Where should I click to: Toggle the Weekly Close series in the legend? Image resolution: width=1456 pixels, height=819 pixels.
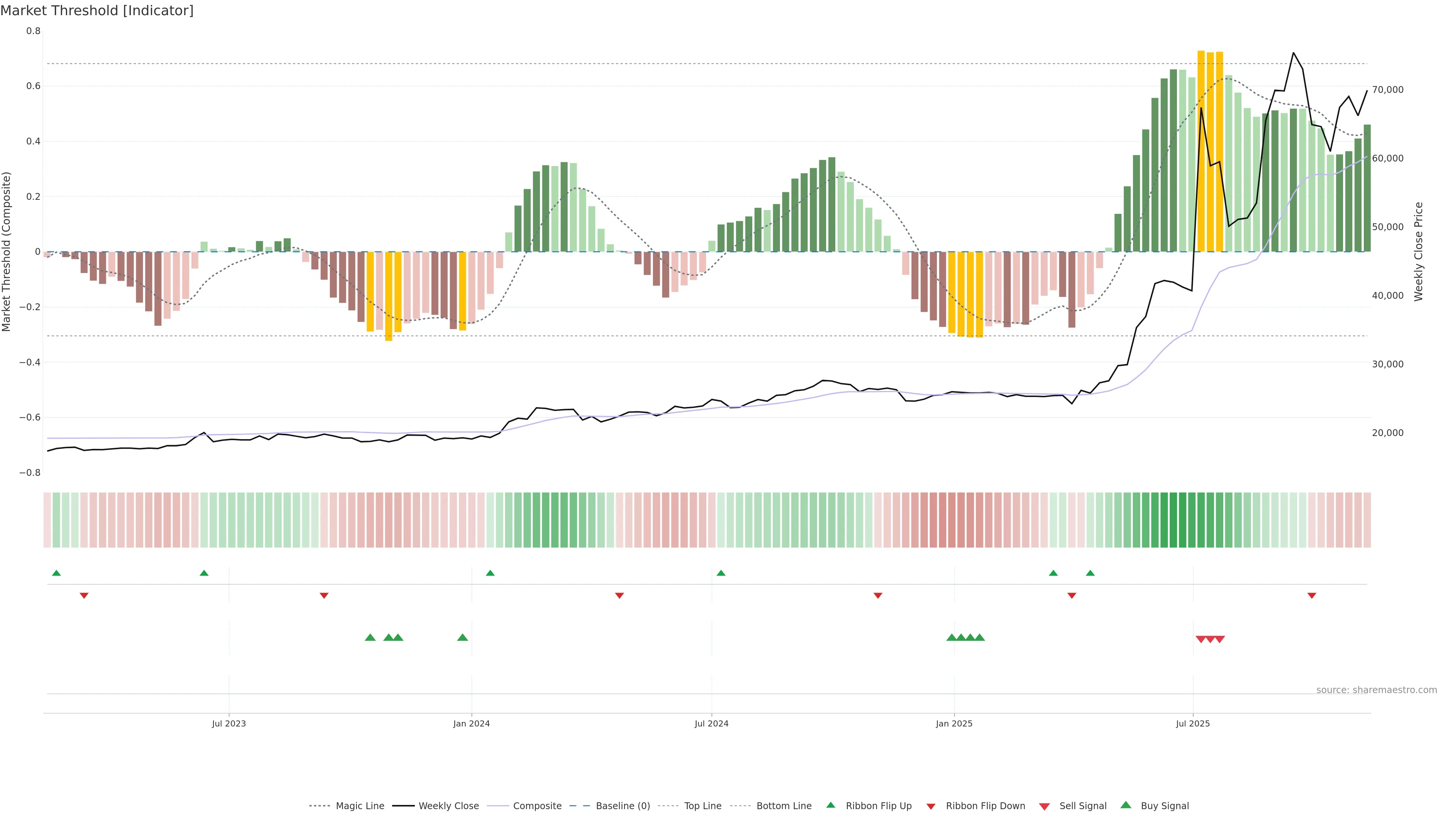pyautogui.click(x=448, y=806)
